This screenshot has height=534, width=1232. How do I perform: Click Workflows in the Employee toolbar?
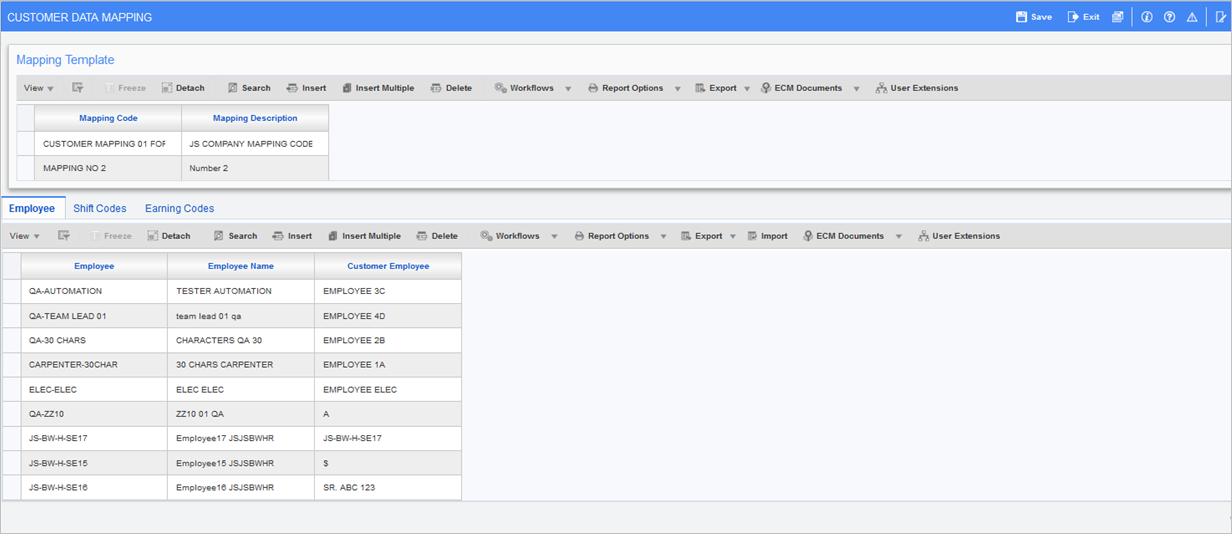pos(510,236)
